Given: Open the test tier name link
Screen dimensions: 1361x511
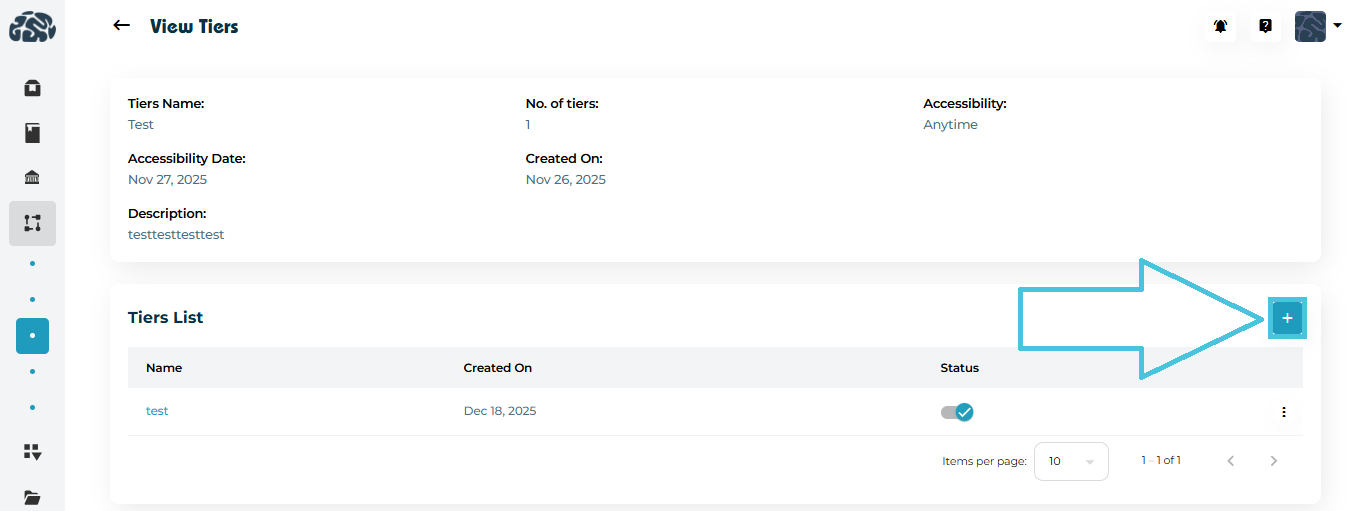Looking at the screenshot, I should tap(157, 411).
